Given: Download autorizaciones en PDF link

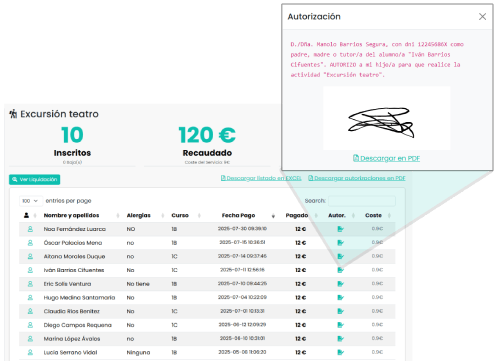Looking at the screenshot, I should (x=357, y=178).
